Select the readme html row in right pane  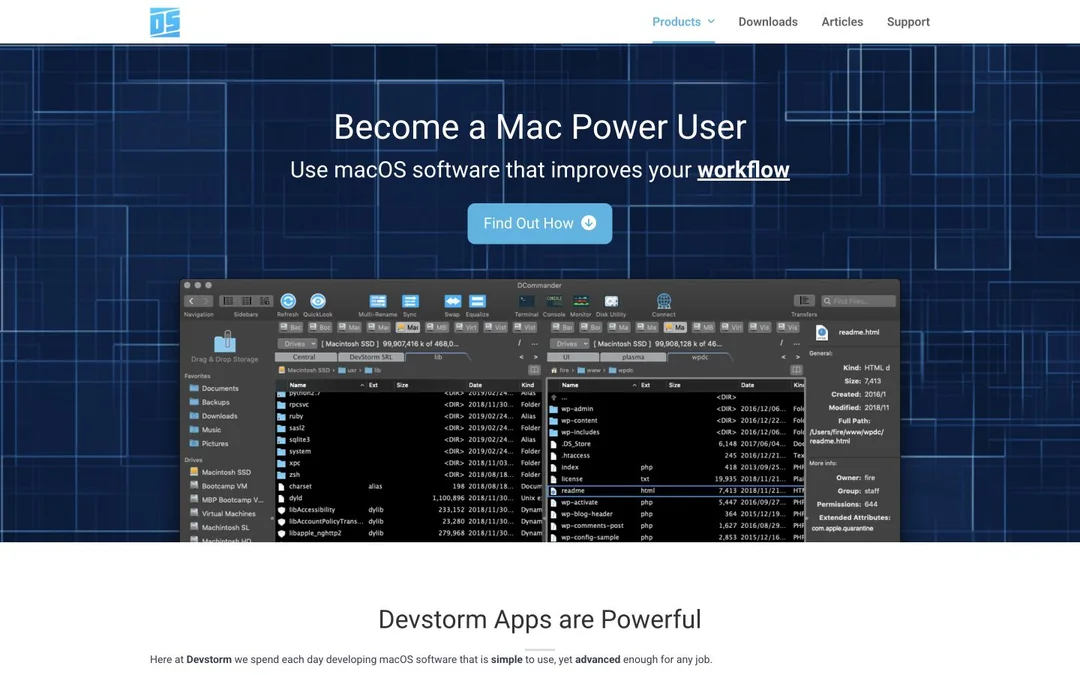click(675, 490)
